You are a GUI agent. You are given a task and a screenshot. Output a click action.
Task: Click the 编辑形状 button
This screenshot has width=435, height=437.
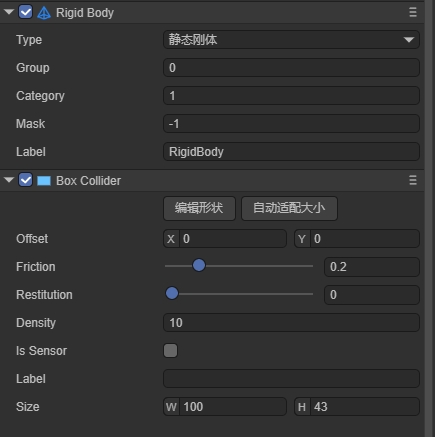[x=199, y=208]
